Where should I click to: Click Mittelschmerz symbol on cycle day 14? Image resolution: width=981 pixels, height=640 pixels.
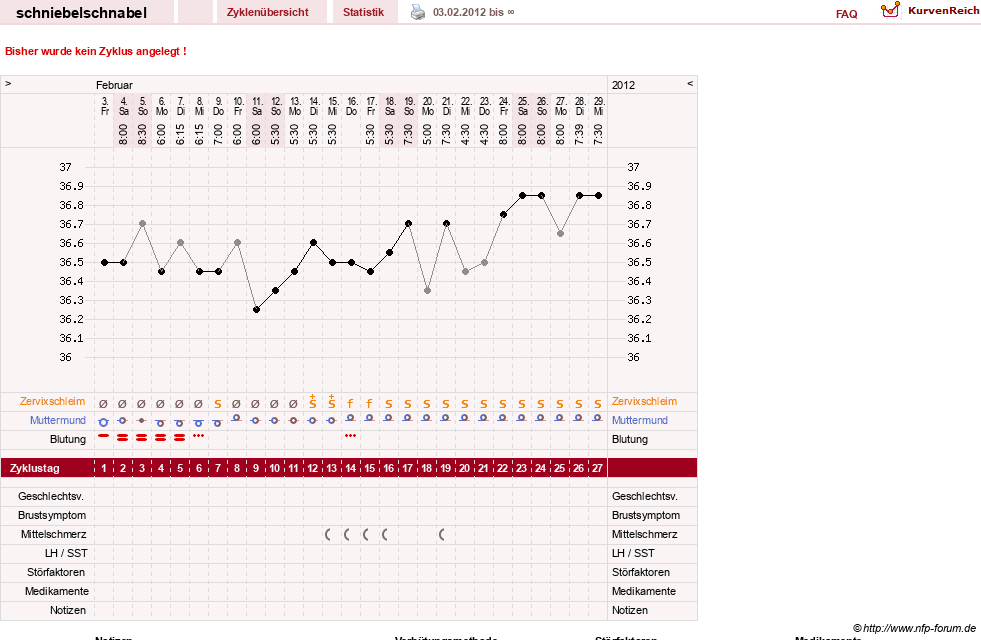[x=347, y=534]
